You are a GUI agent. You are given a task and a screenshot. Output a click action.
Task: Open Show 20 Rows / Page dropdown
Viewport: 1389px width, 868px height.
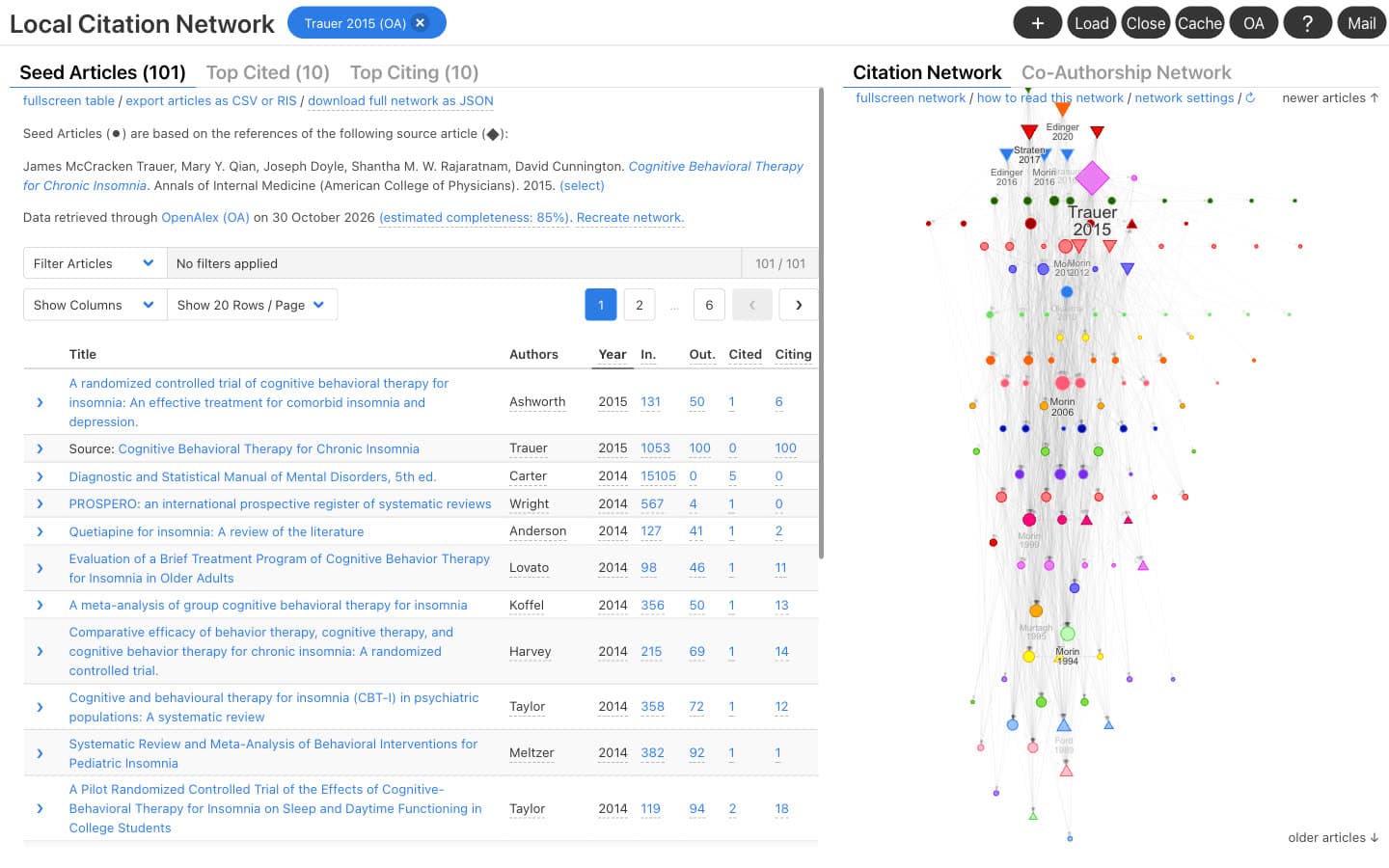click(x=252, y=305)
